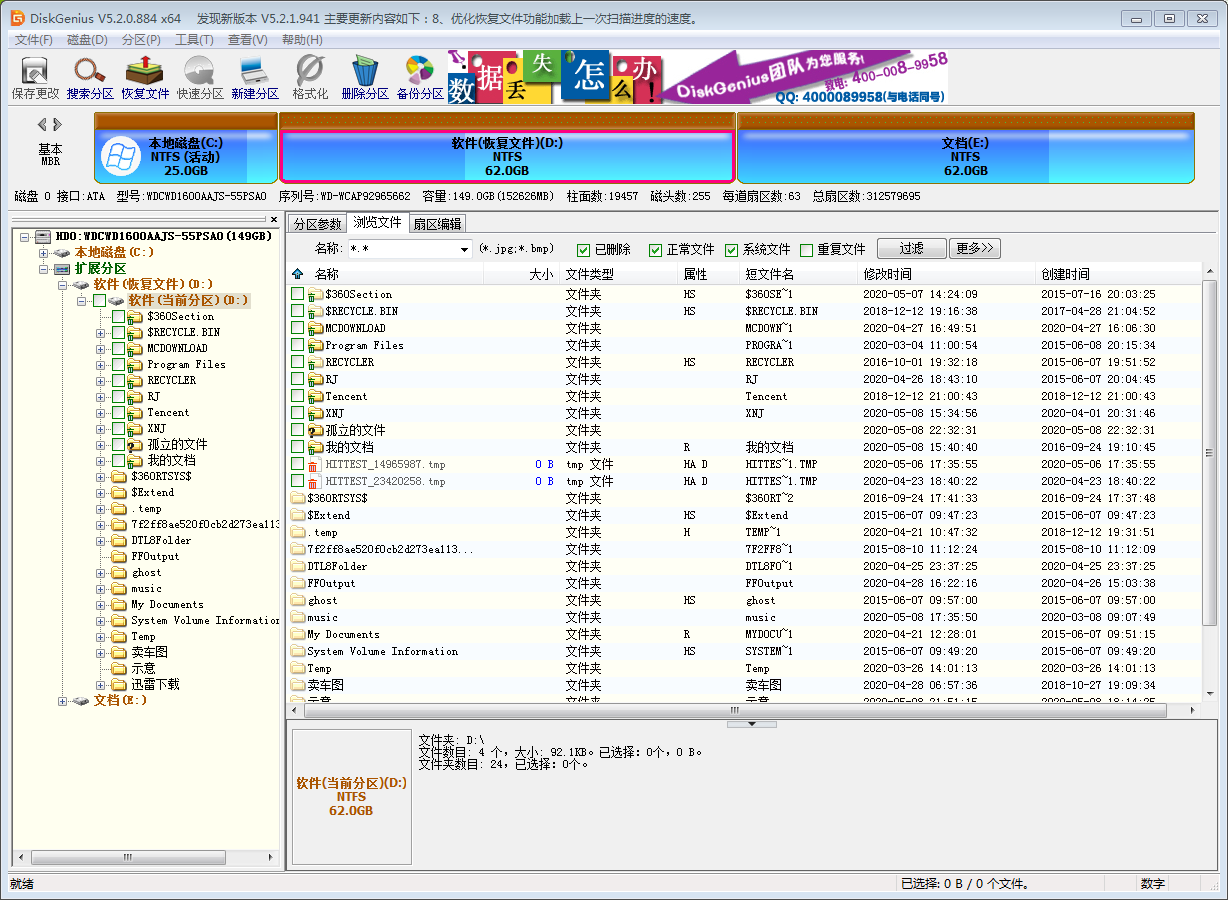Click the 保存更改 save changes icon
The width and height of the screenshot is (1228, 900).
click(35, 77)
